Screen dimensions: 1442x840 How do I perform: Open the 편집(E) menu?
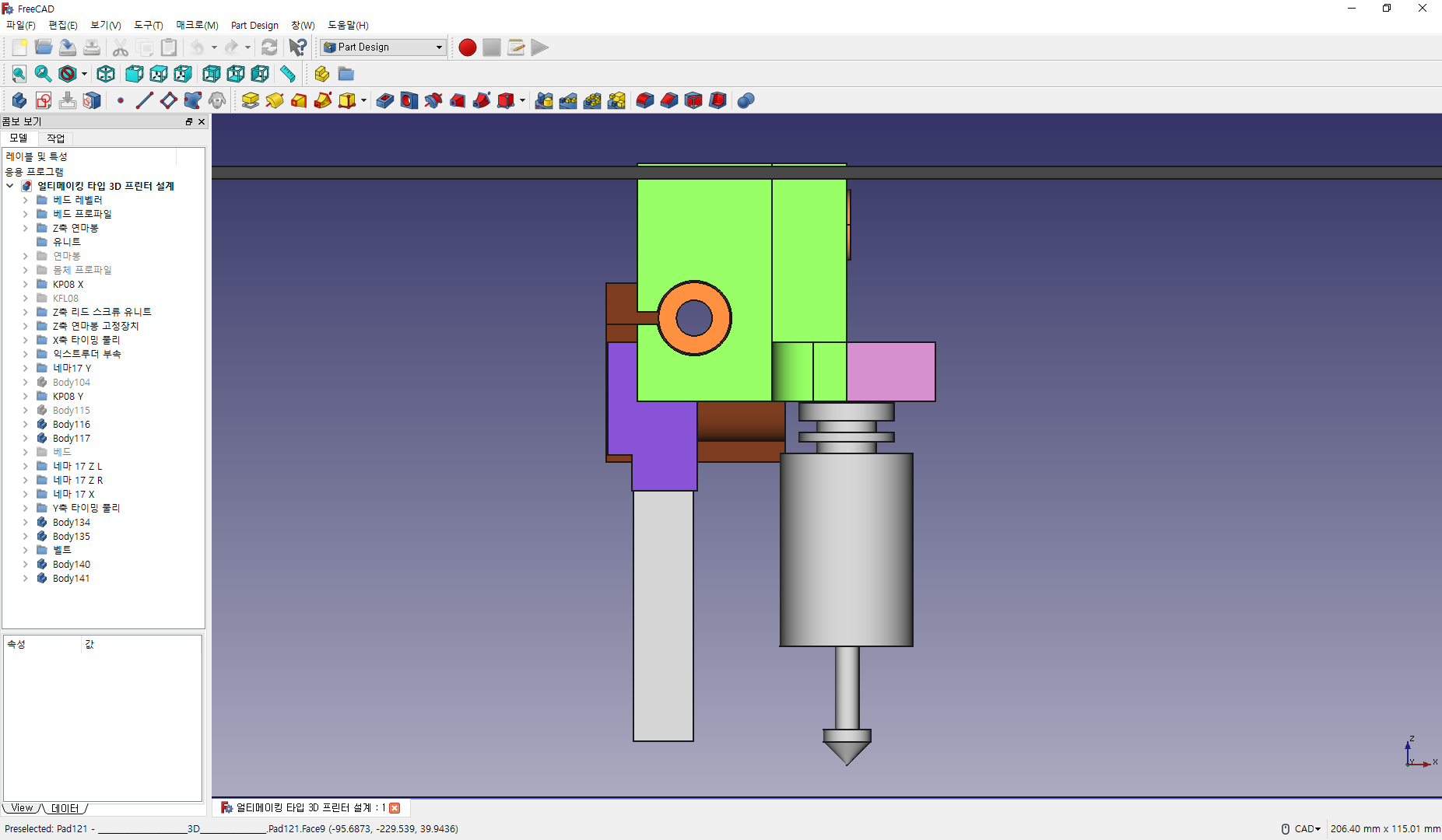(63, 25)
